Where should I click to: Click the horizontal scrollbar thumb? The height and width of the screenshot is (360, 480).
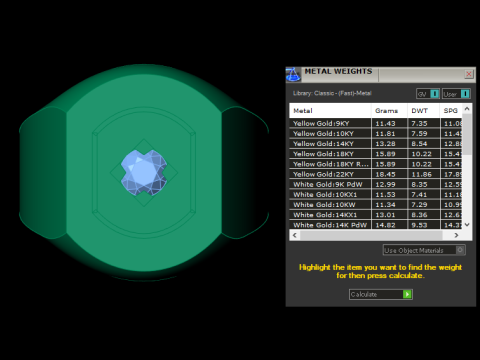click(371, 235)
